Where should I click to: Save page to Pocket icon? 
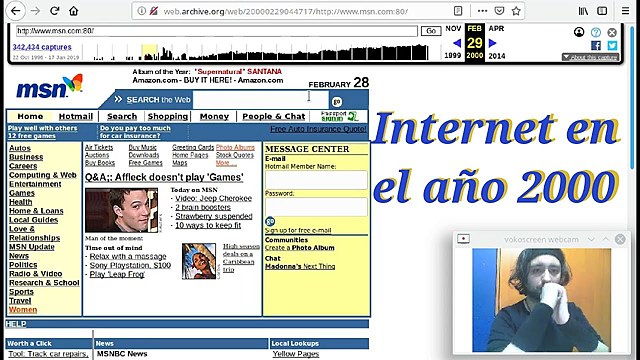point(499,11)
